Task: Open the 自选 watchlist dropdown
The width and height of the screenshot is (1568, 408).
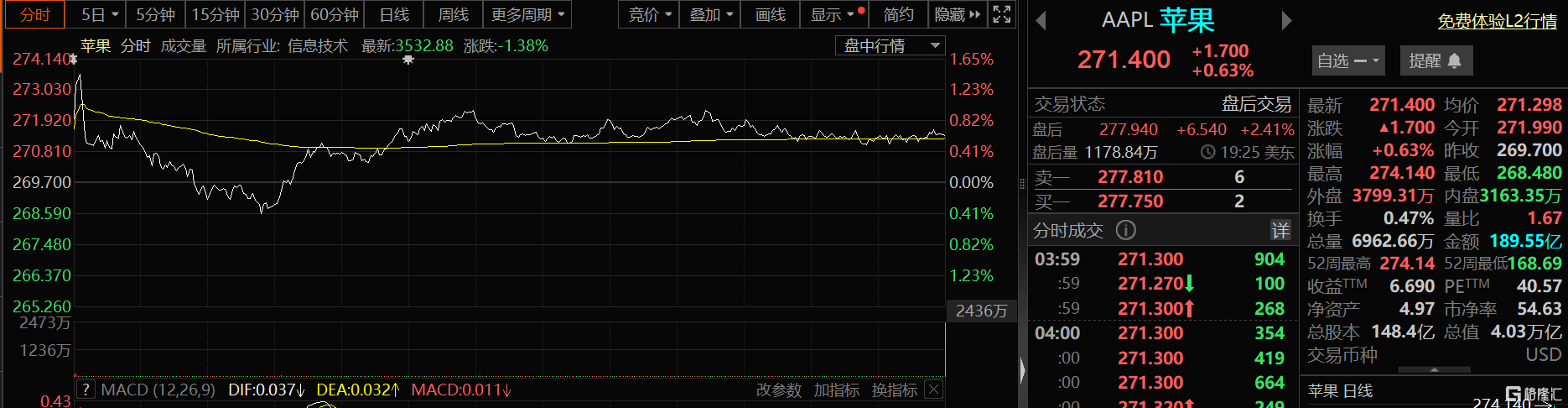Action: (x=1347, y=60)
